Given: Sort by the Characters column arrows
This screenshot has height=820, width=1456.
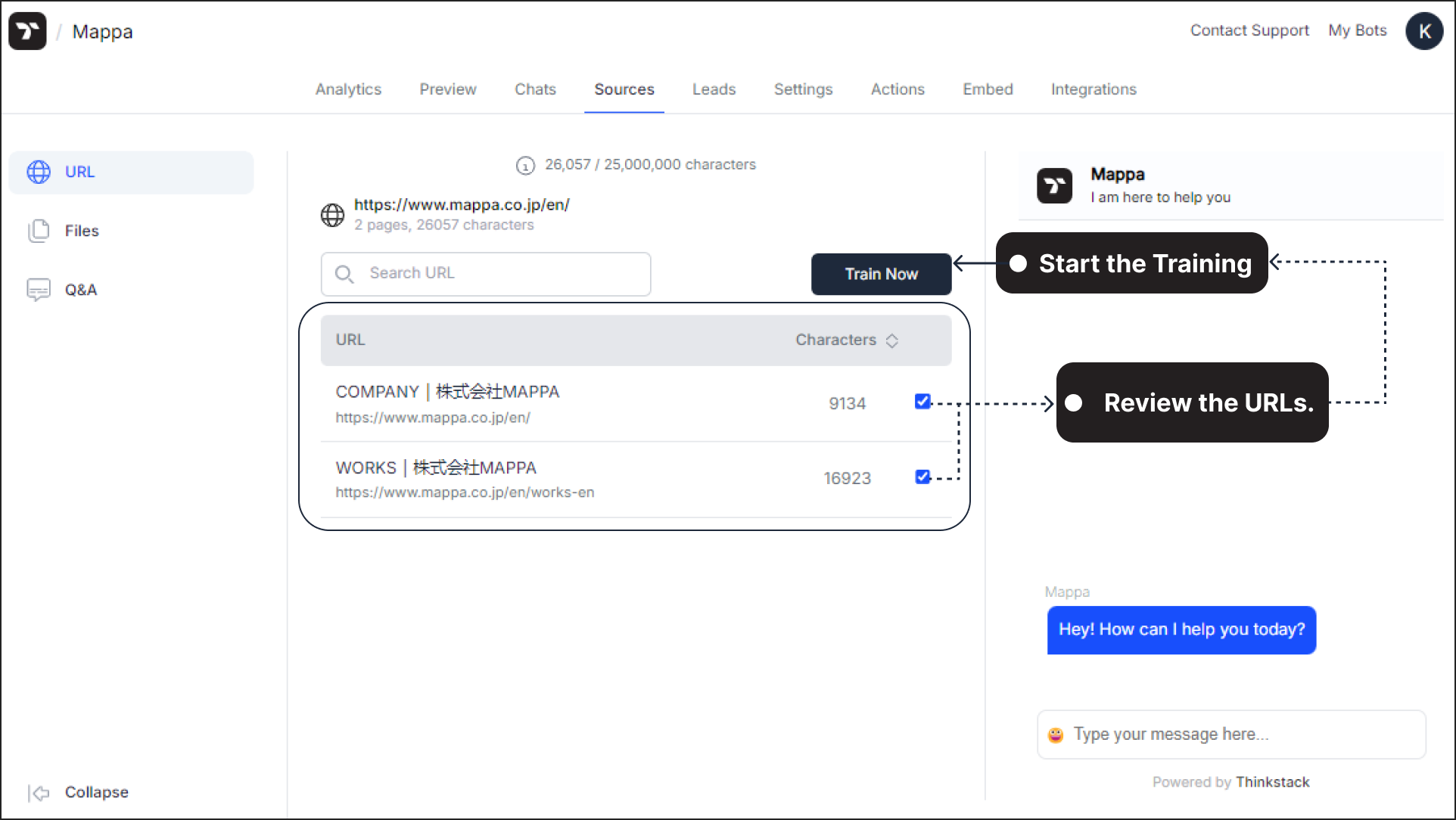Looking at the screenshot, I should pos(892,340).
